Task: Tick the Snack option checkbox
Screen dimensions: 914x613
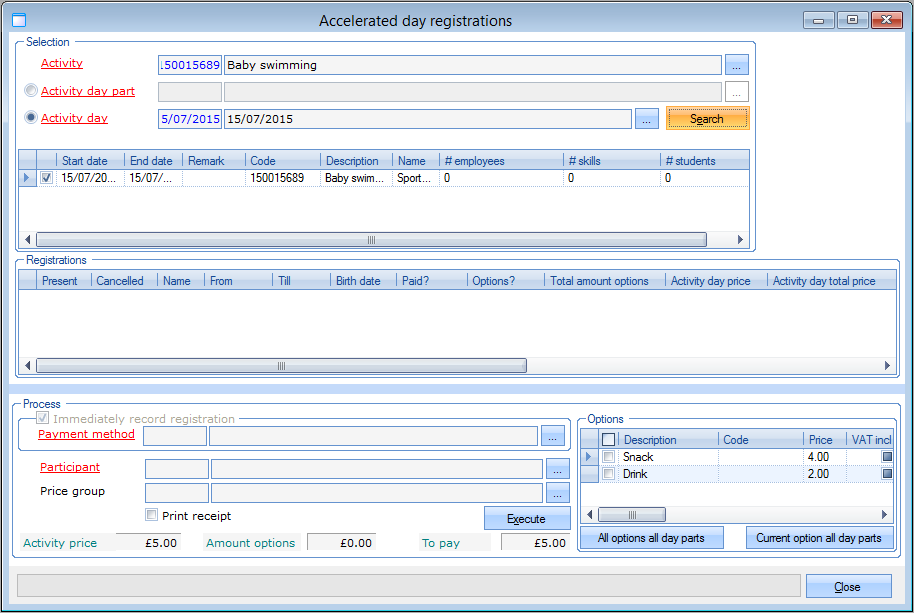Action: click(x=608, y=457)
